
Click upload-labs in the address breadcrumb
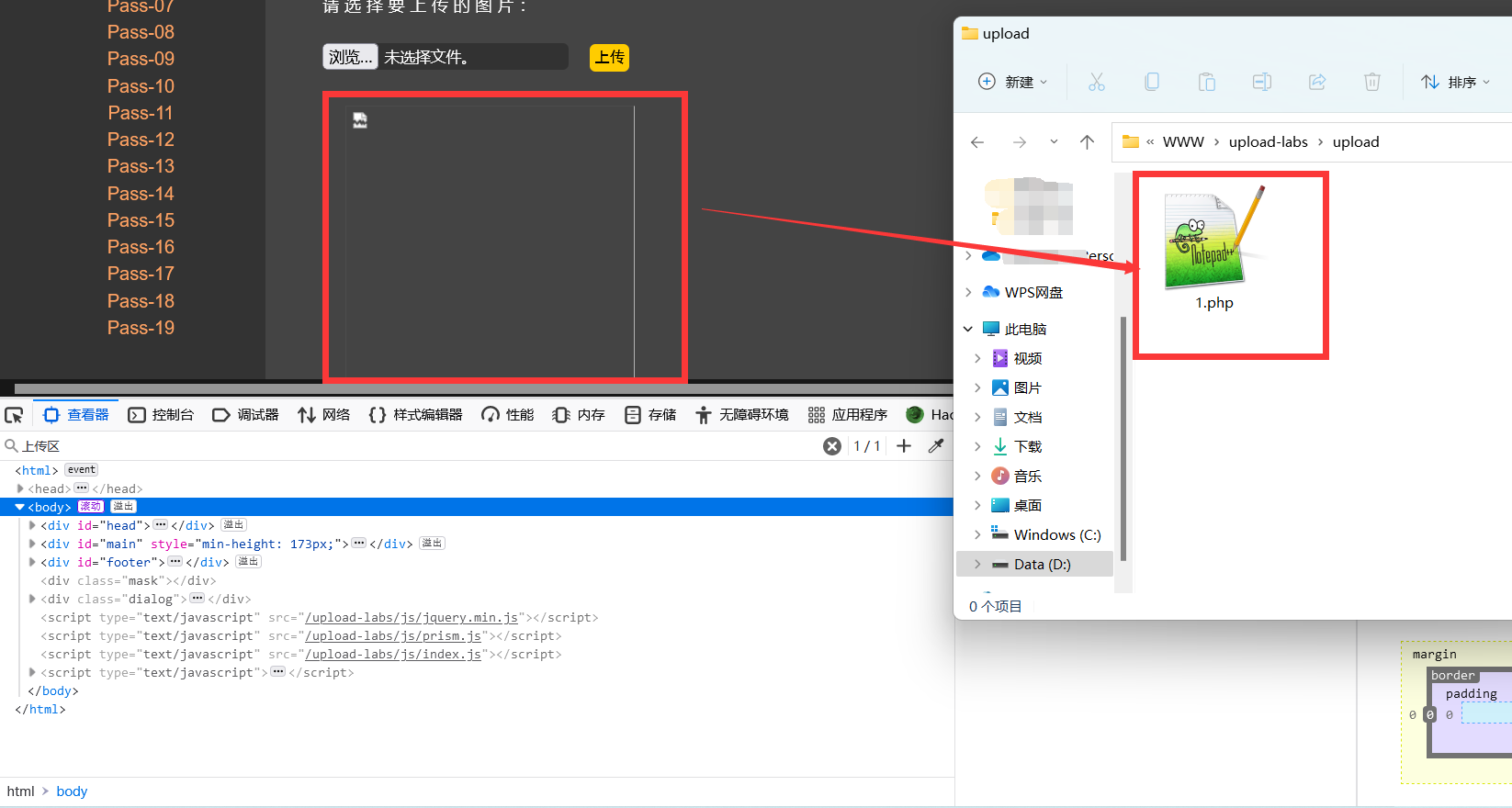pyautogui.click(x=1269, y=142)
